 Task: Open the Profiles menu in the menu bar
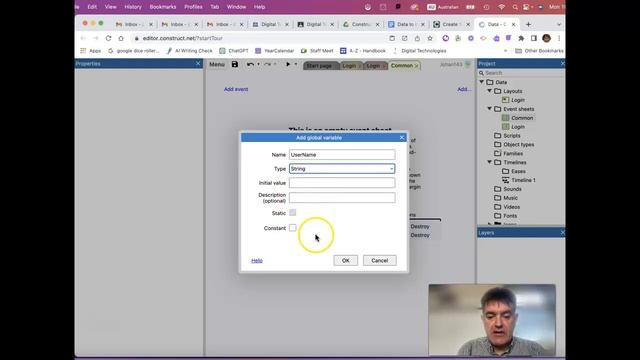click(193, 7)
